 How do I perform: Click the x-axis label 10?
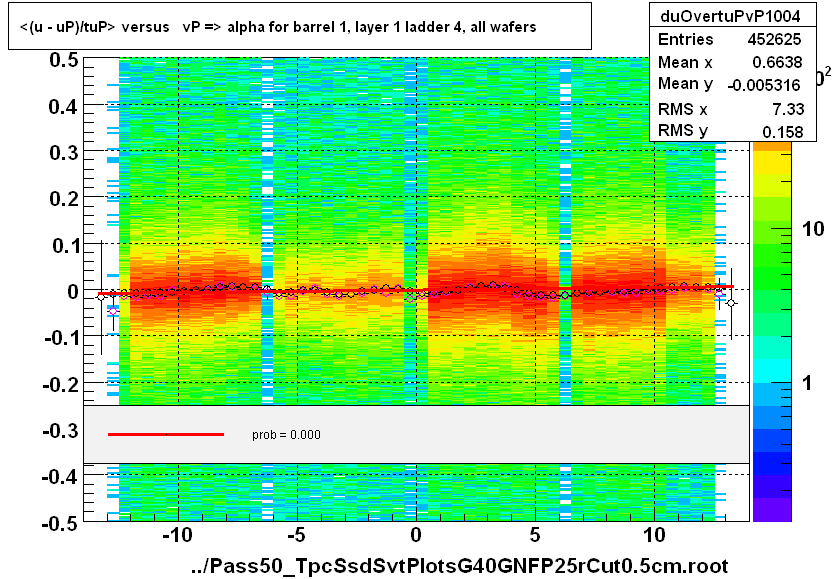654,535
